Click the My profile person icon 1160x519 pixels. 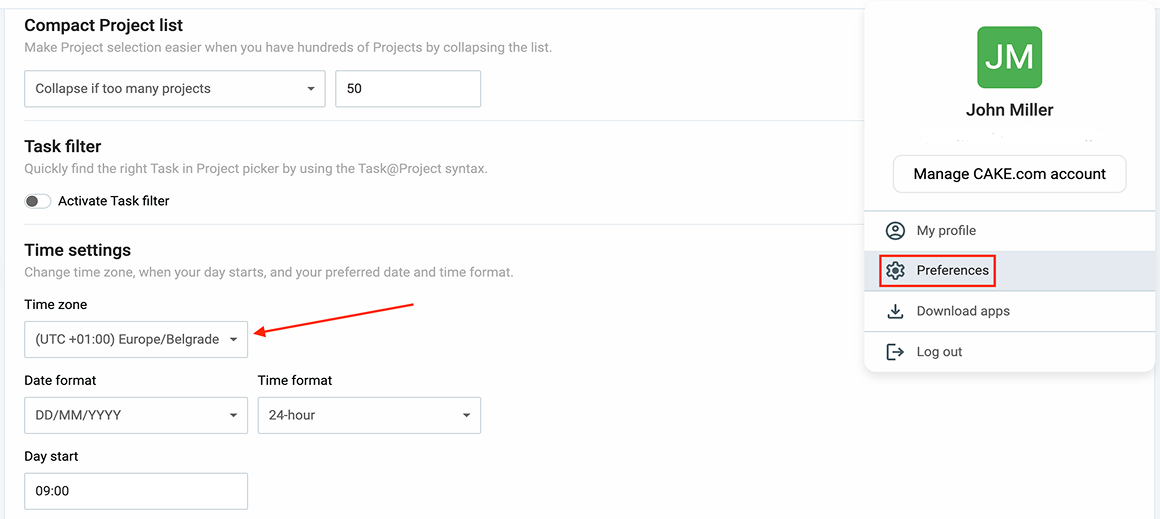(x=895, y=231)
